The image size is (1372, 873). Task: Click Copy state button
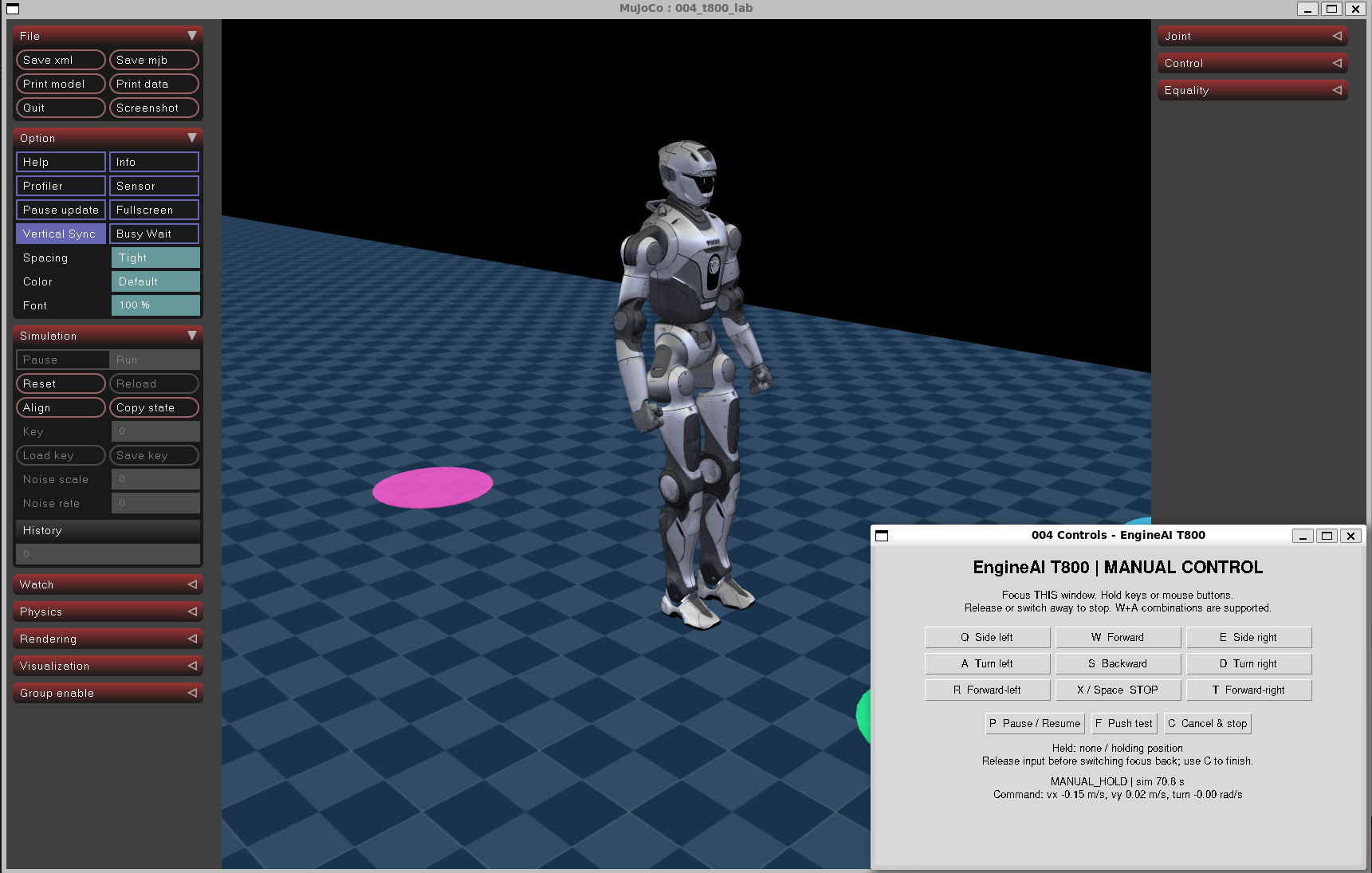pyautogui.click(x=154, y=407)
